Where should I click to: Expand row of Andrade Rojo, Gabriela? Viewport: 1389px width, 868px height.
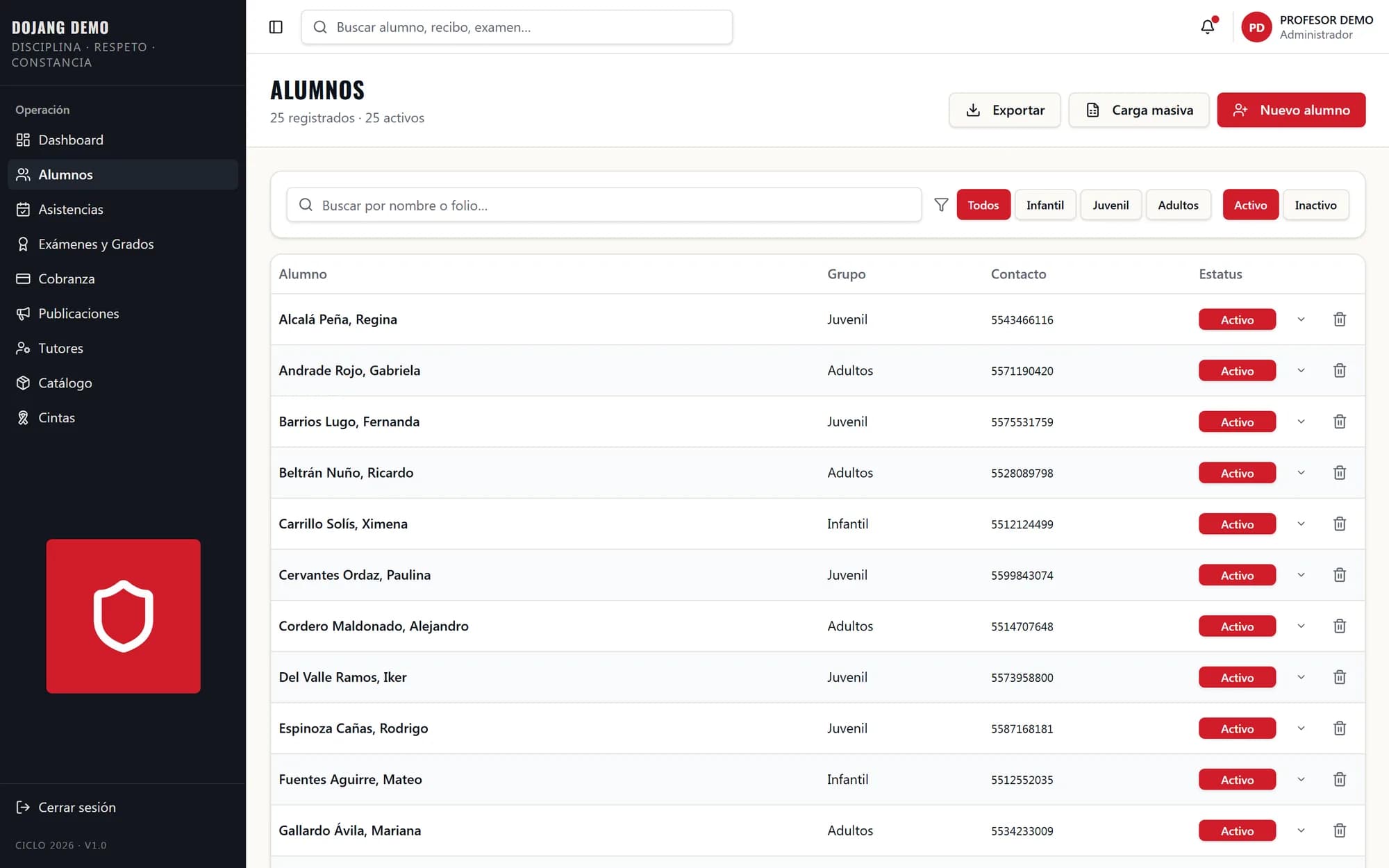1301,371
